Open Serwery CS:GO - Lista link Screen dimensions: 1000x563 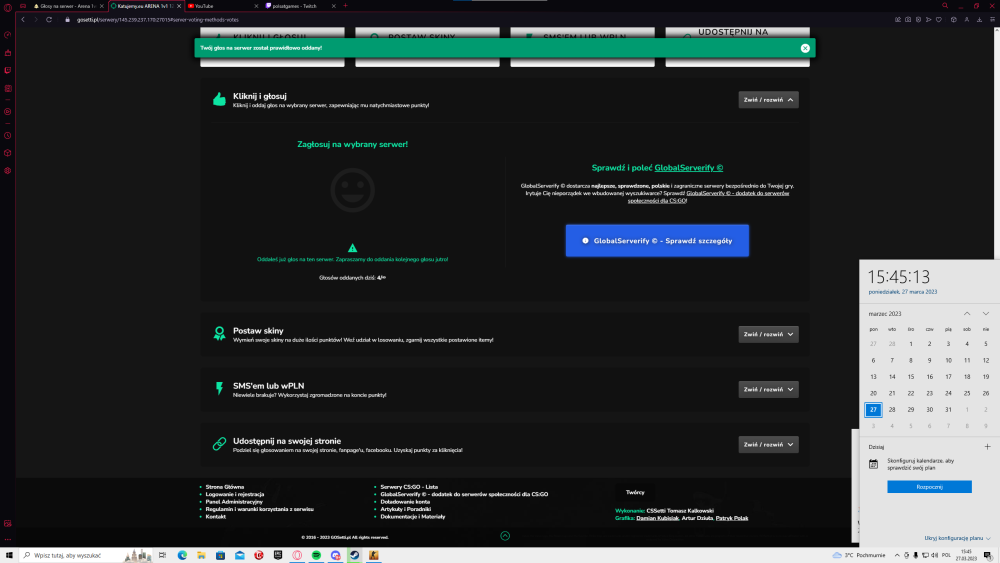pyautogui.click(x=409, y=486)
